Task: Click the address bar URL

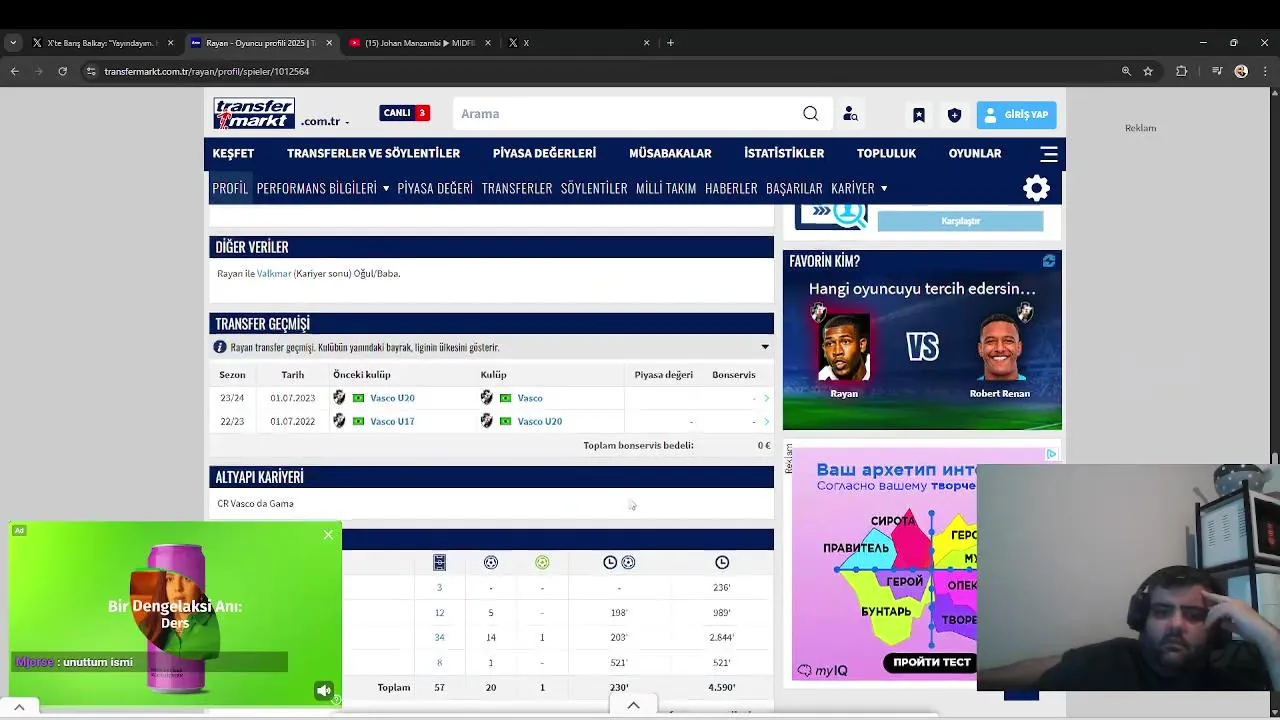Action: [x=207, y=72]
